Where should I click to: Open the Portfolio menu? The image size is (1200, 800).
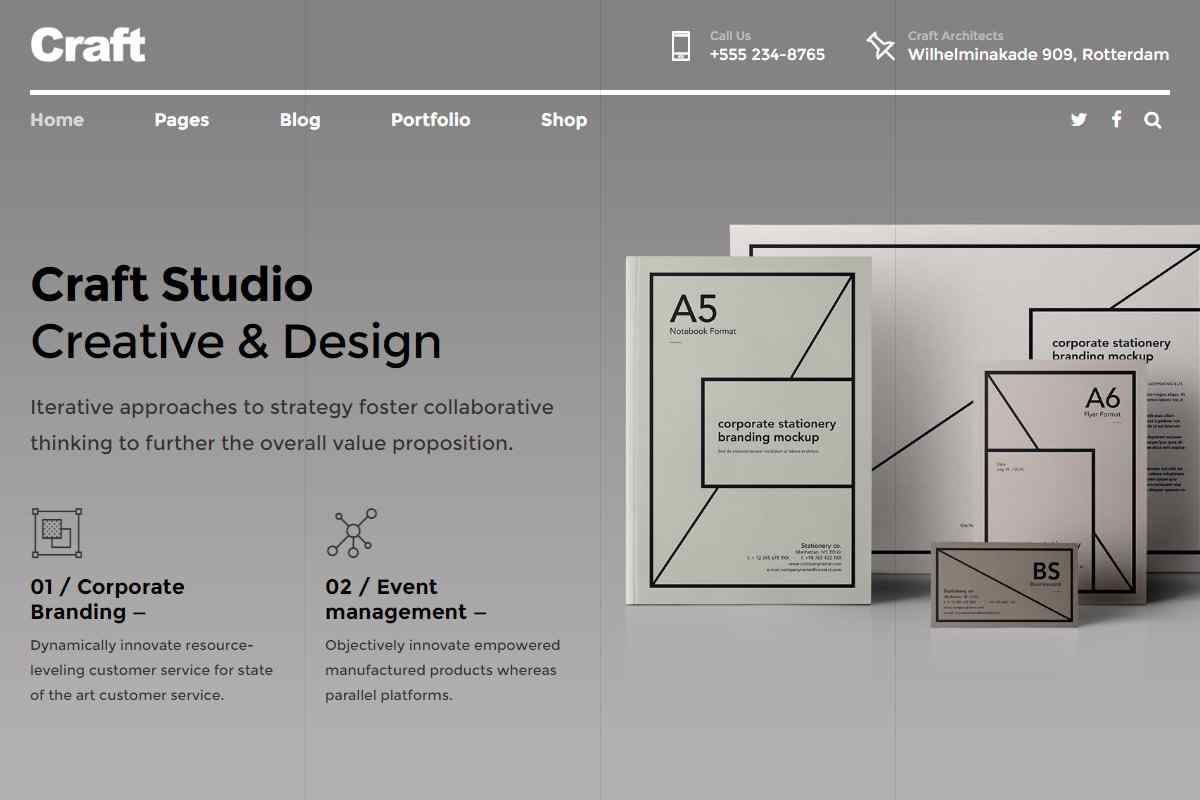[430, 120]
